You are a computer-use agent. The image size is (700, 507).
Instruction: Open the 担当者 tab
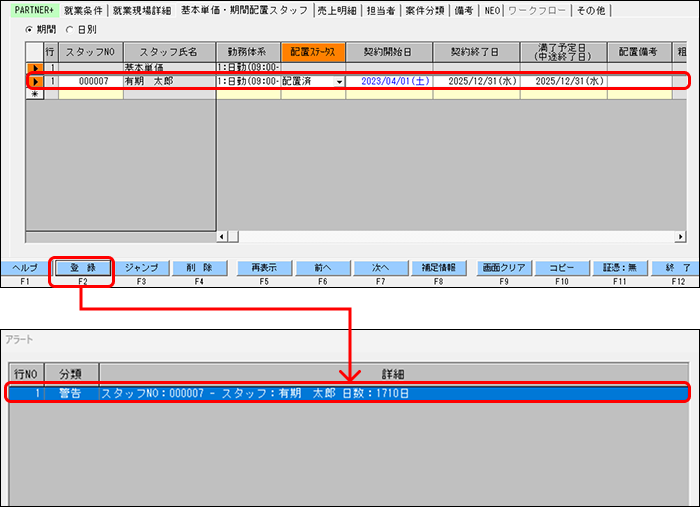pyautogui.click(x=381, y=10)
